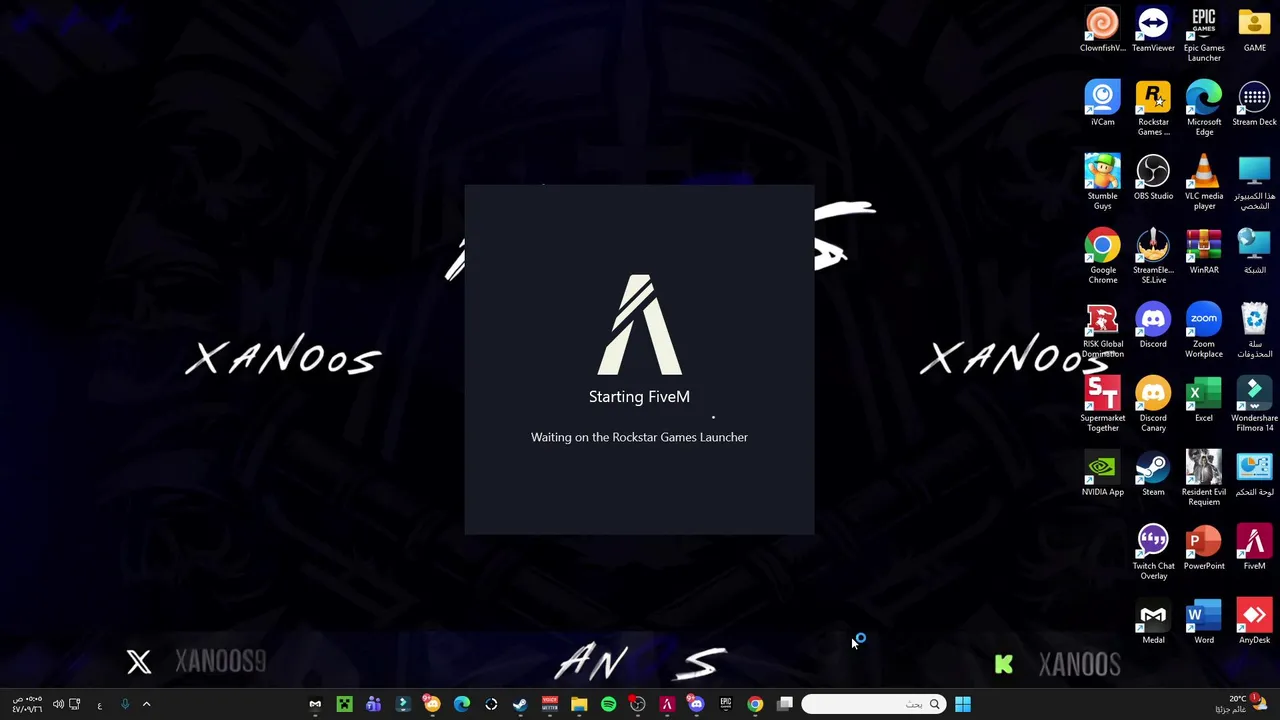Screen dimensions: 1280x720
Task: Expand the hidden system tray icons chevron
Action: pyautogui.click(x=146, y=704)
